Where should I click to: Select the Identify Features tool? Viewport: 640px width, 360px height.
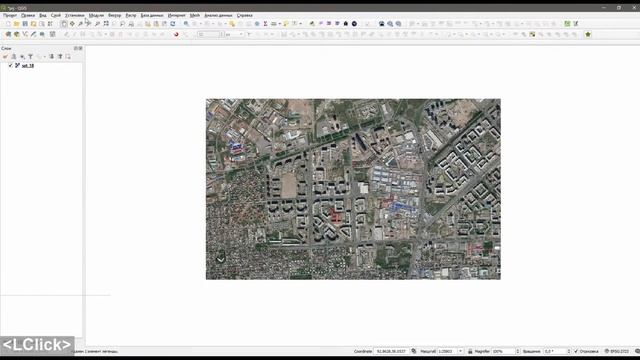pos(187,24)
